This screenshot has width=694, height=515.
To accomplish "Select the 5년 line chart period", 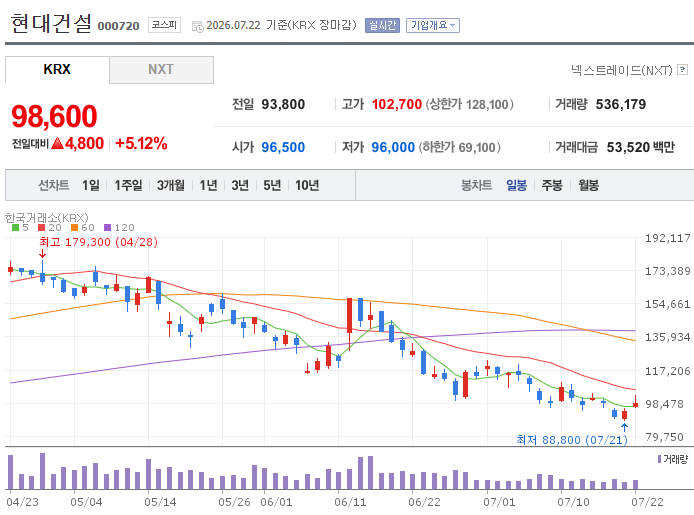I will 272,185.
